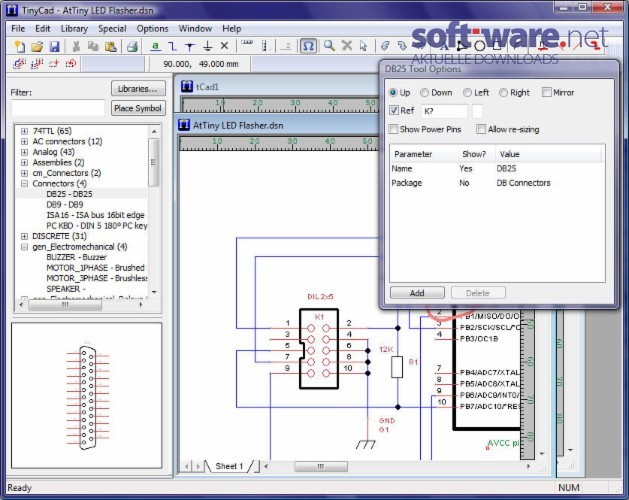The width and height of the screenshot is (629, 500).
Task: Select the Bus drawing tool
Action: 247,43
